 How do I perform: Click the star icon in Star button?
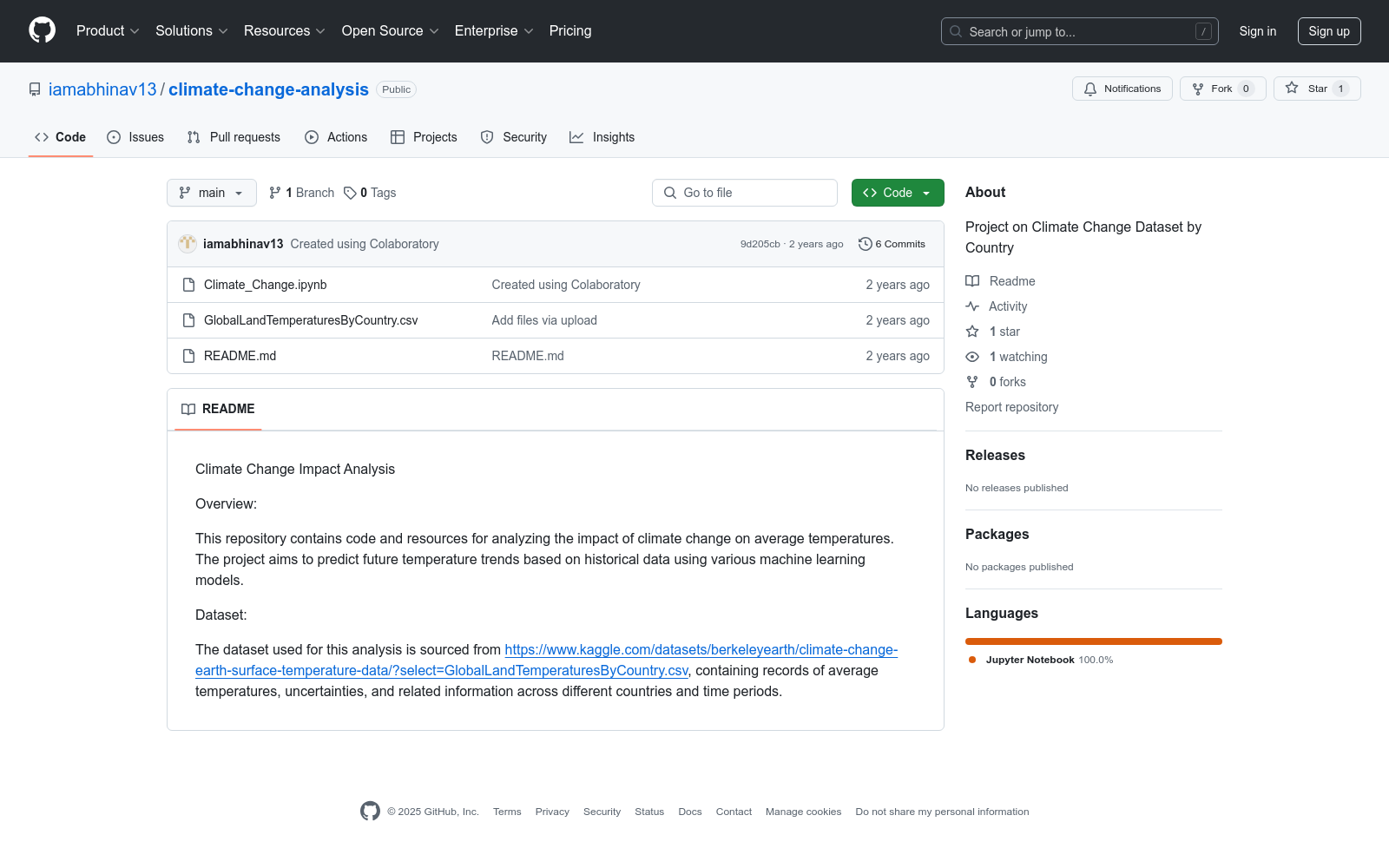[1292, 89]
